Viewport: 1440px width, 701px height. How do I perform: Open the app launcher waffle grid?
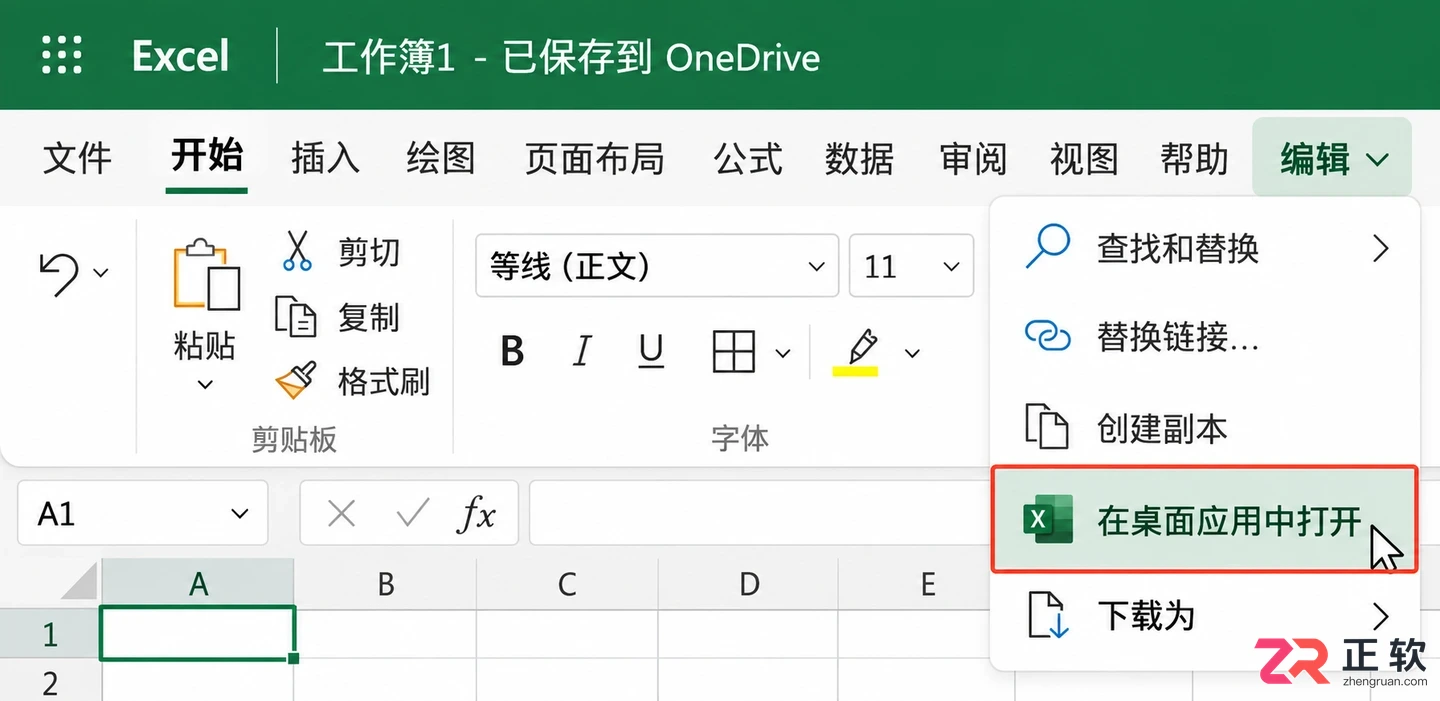click(61, 56)
